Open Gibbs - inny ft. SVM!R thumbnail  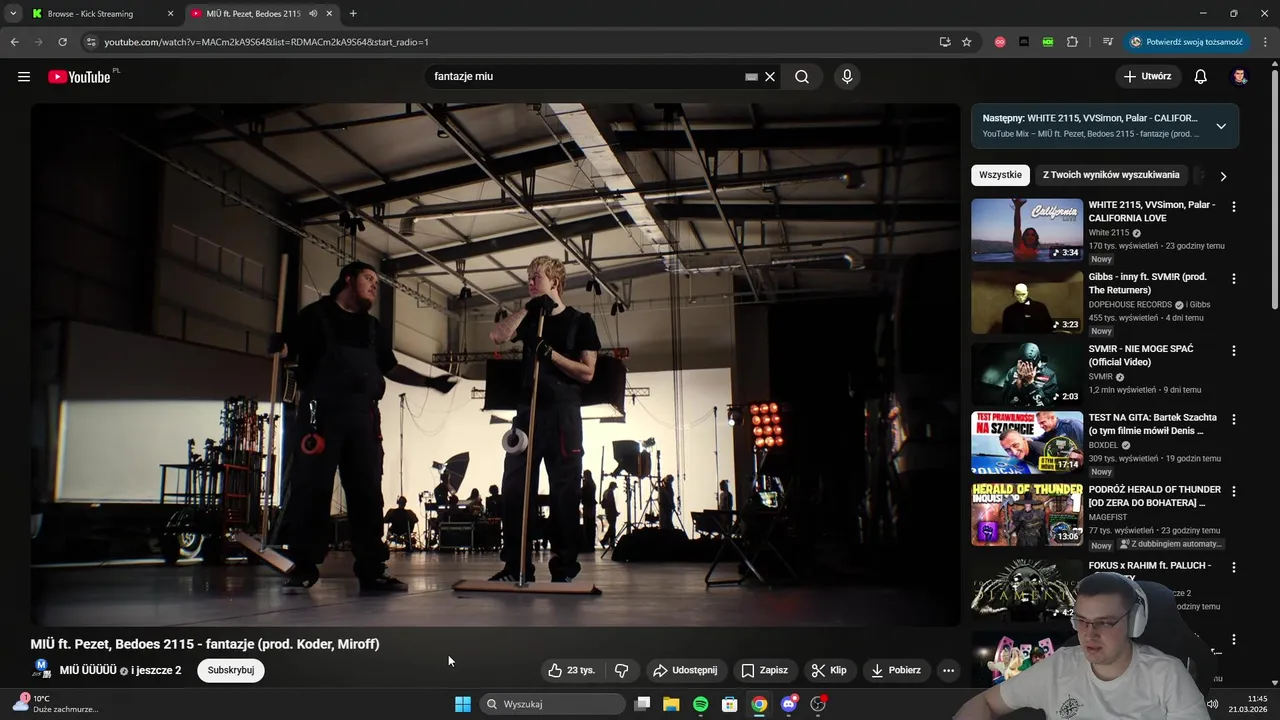click(x=1027, y=302)
